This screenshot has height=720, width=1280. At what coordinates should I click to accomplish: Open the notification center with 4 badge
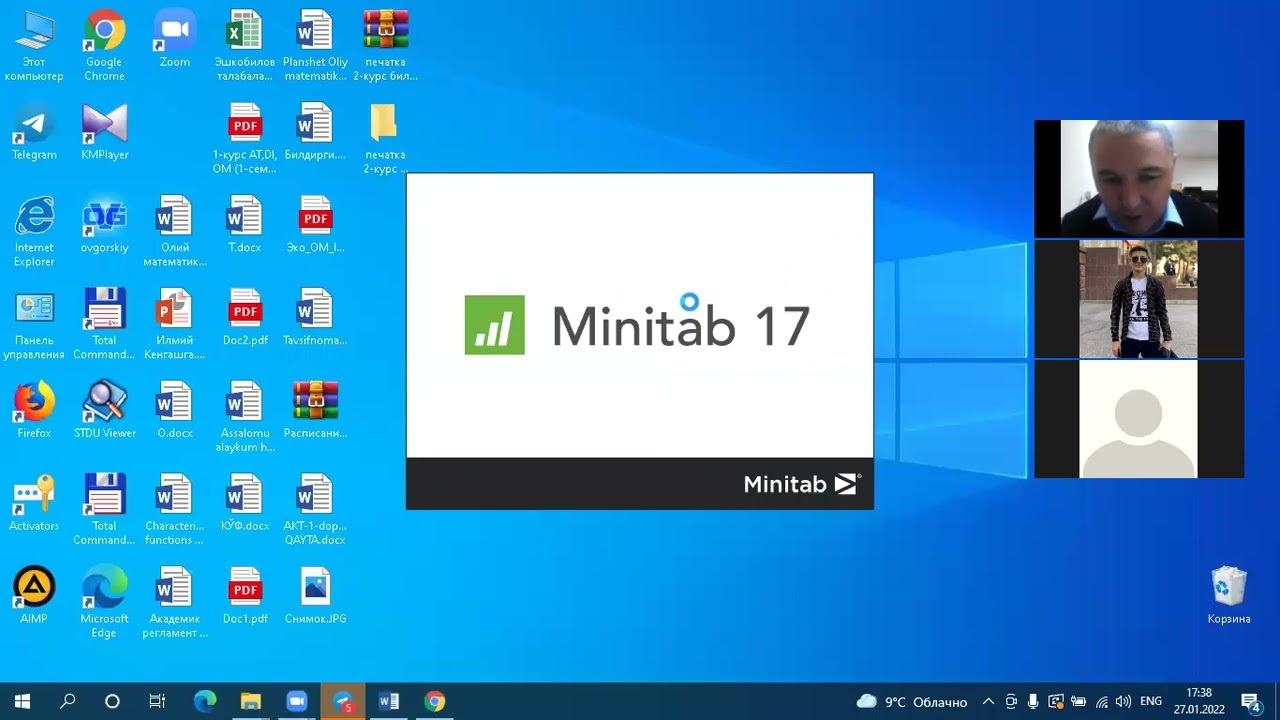[x=1251, y=701]
